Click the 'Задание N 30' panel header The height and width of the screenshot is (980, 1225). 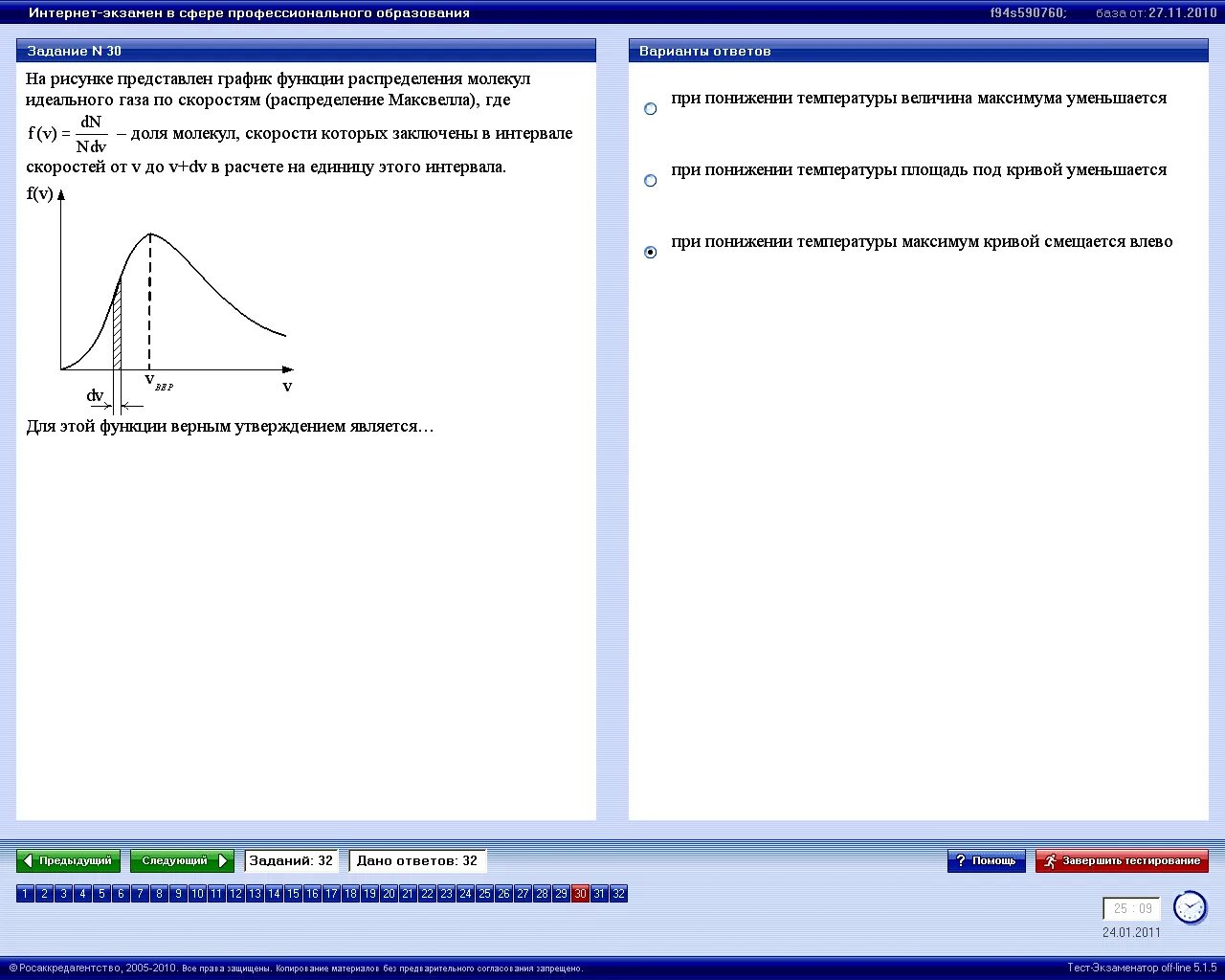(x=306, y=51)
